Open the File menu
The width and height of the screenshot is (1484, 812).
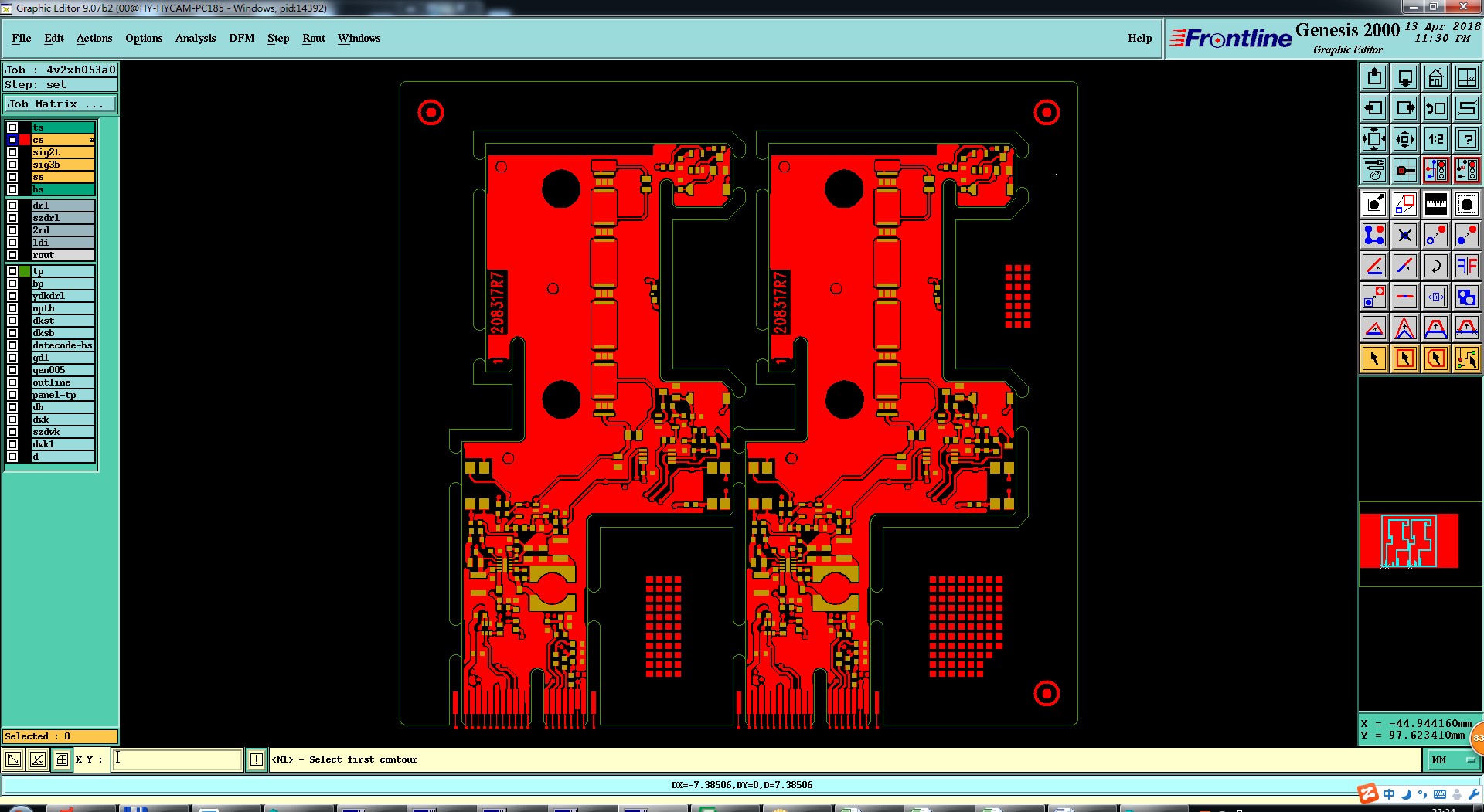click(22, 38)
